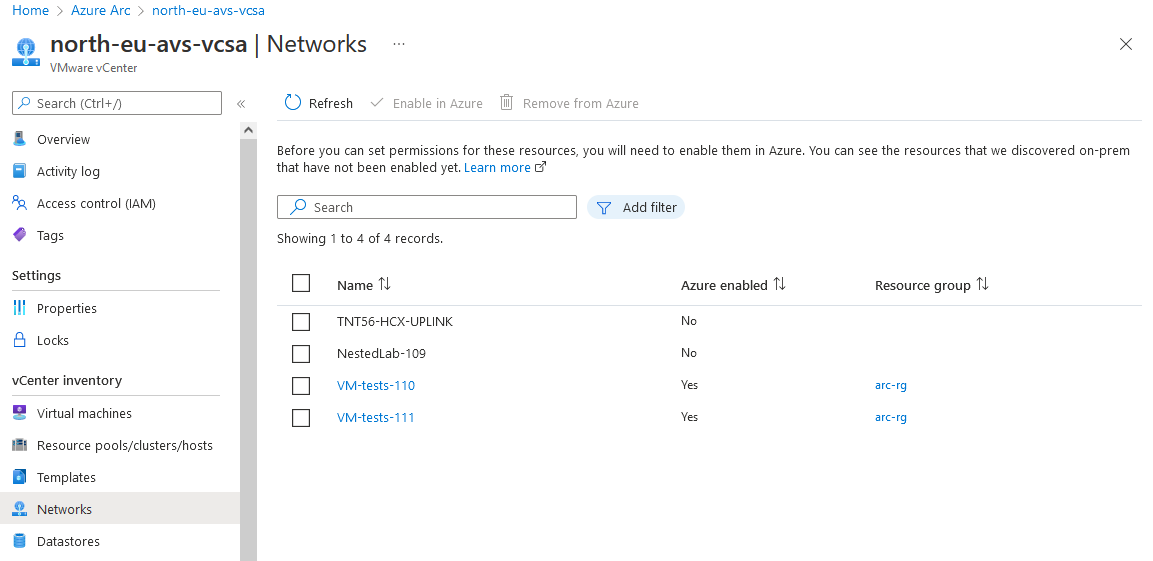Image resolution: width=1153 pixels, height=561 pixels.
Task: Click the Add filter funnel icon
Action: [x=604, y=208]
